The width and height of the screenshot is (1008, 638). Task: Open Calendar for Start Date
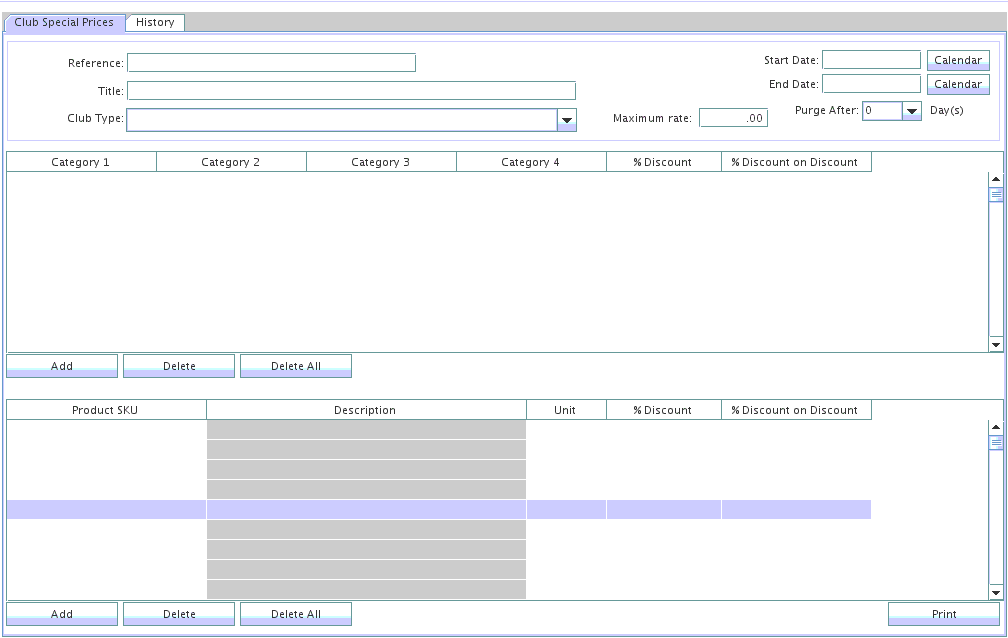957,60
